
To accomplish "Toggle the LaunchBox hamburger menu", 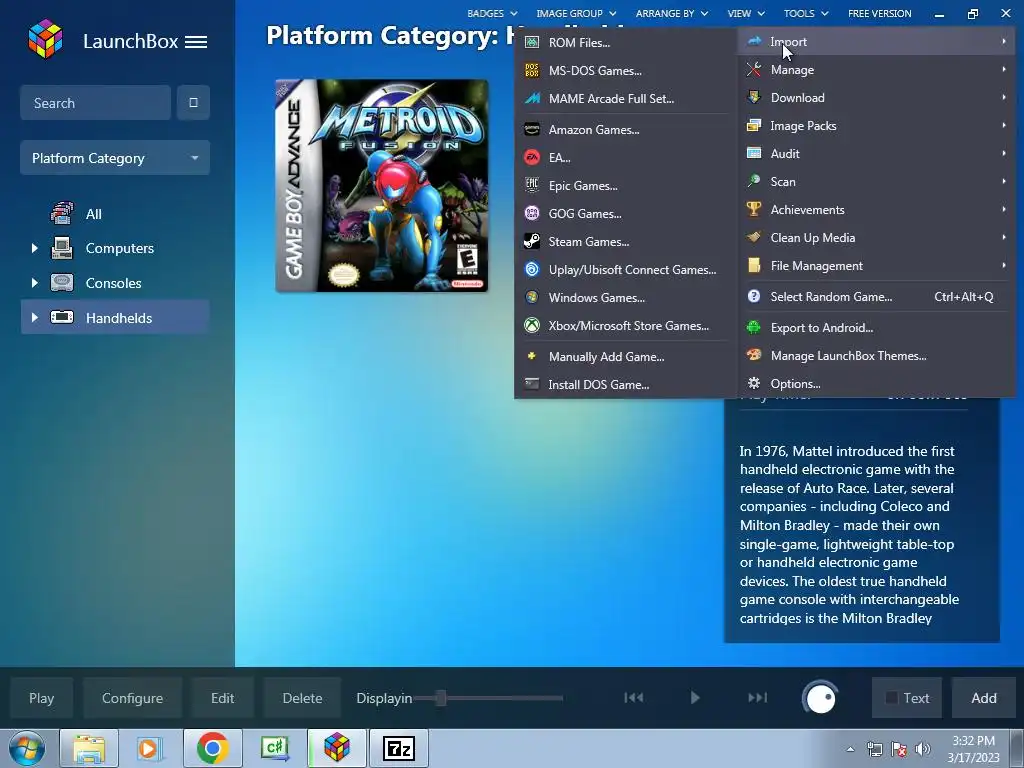I will (196, 42).
